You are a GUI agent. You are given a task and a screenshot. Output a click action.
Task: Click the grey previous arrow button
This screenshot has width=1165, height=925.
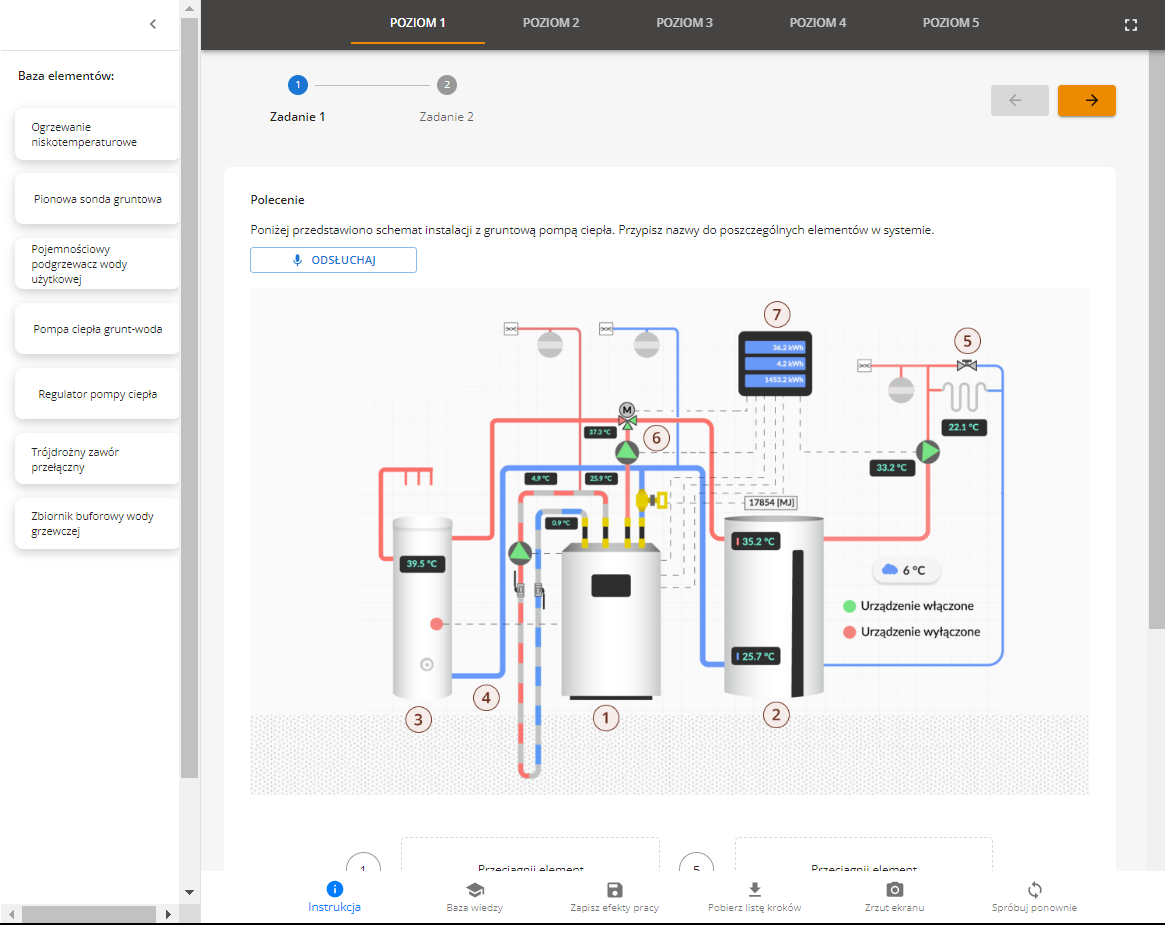click(1019, 100)
